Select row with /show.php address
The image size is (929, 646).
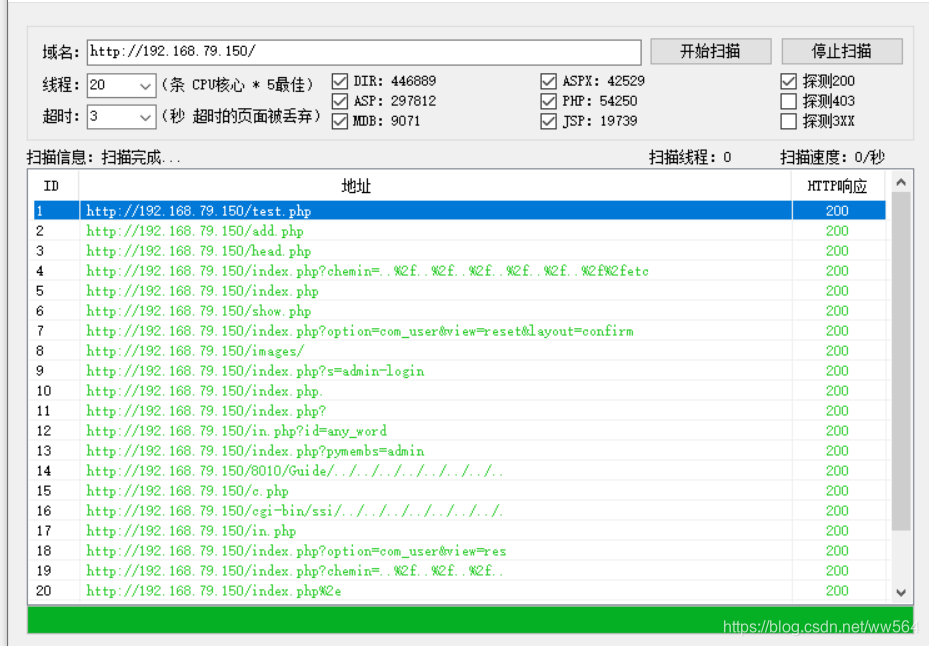pos(459,311)
